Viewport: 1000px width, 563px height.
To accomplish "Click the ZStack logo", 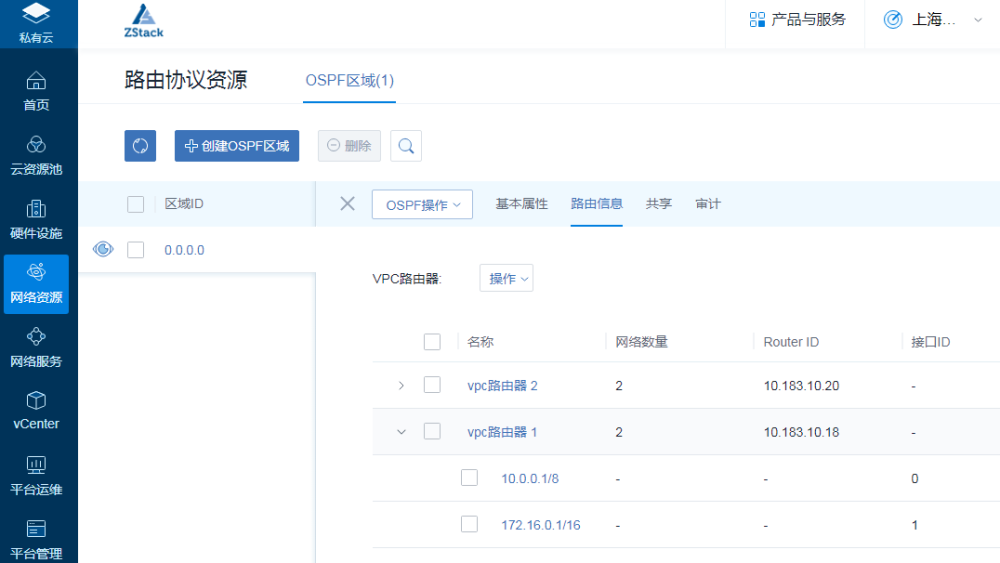I will 143,21.
